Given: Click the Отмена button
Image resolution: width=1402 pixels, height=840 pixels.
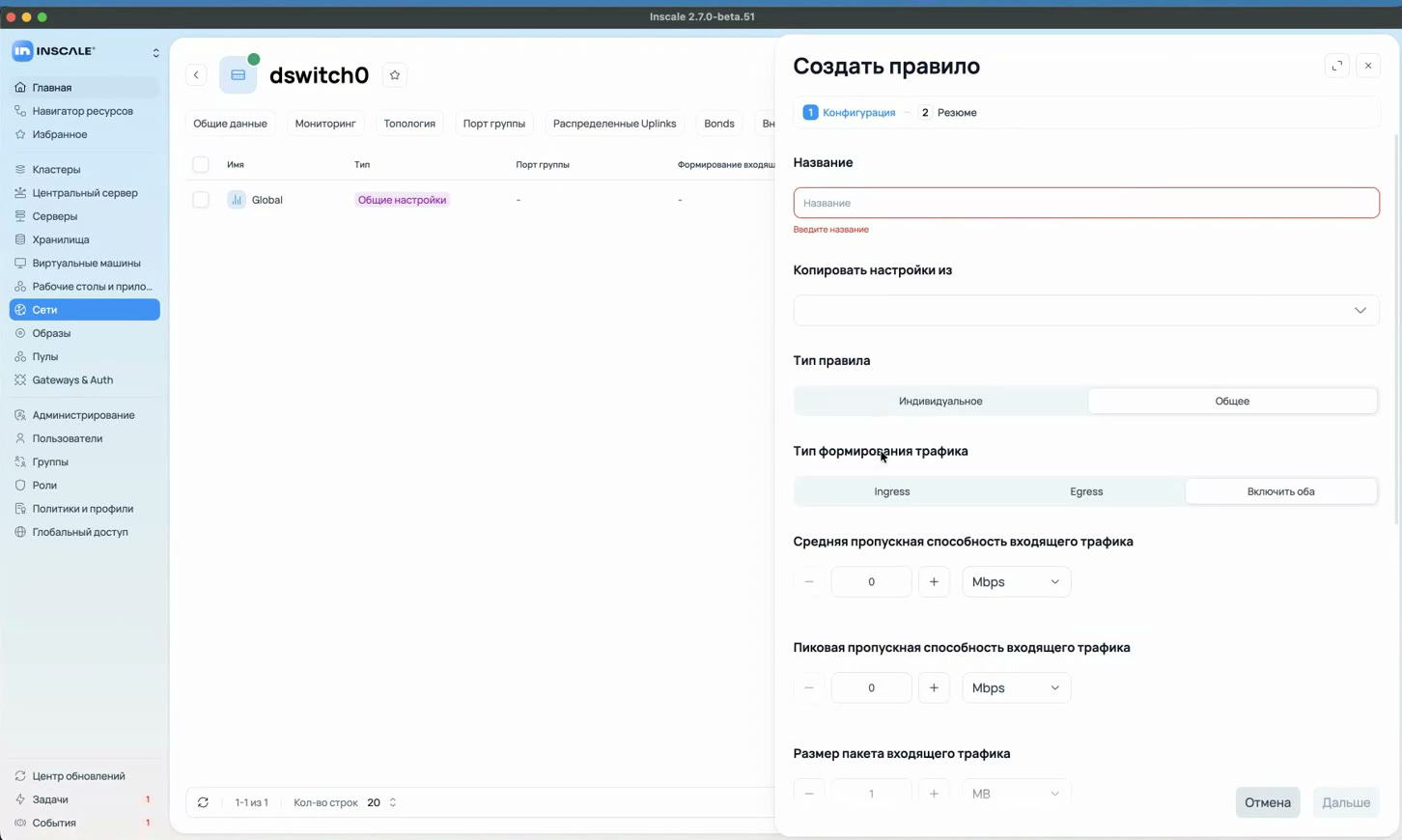Looking at the screenshot, I should click(x=1268, y=803).
